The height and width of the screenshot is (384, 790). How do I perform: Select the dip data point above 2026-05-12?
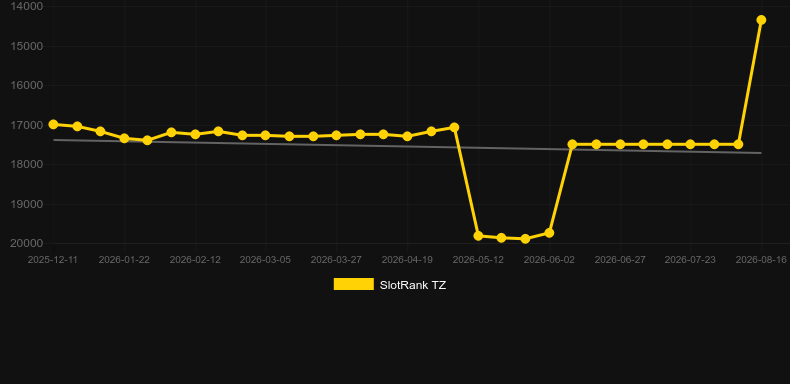point(478,235)
